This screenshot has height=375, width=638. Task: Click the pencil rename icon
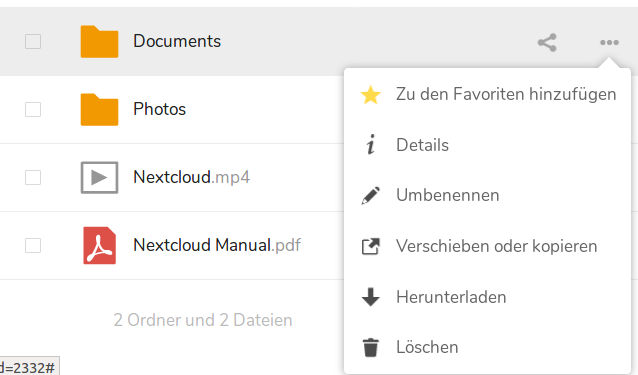[370, 196]
